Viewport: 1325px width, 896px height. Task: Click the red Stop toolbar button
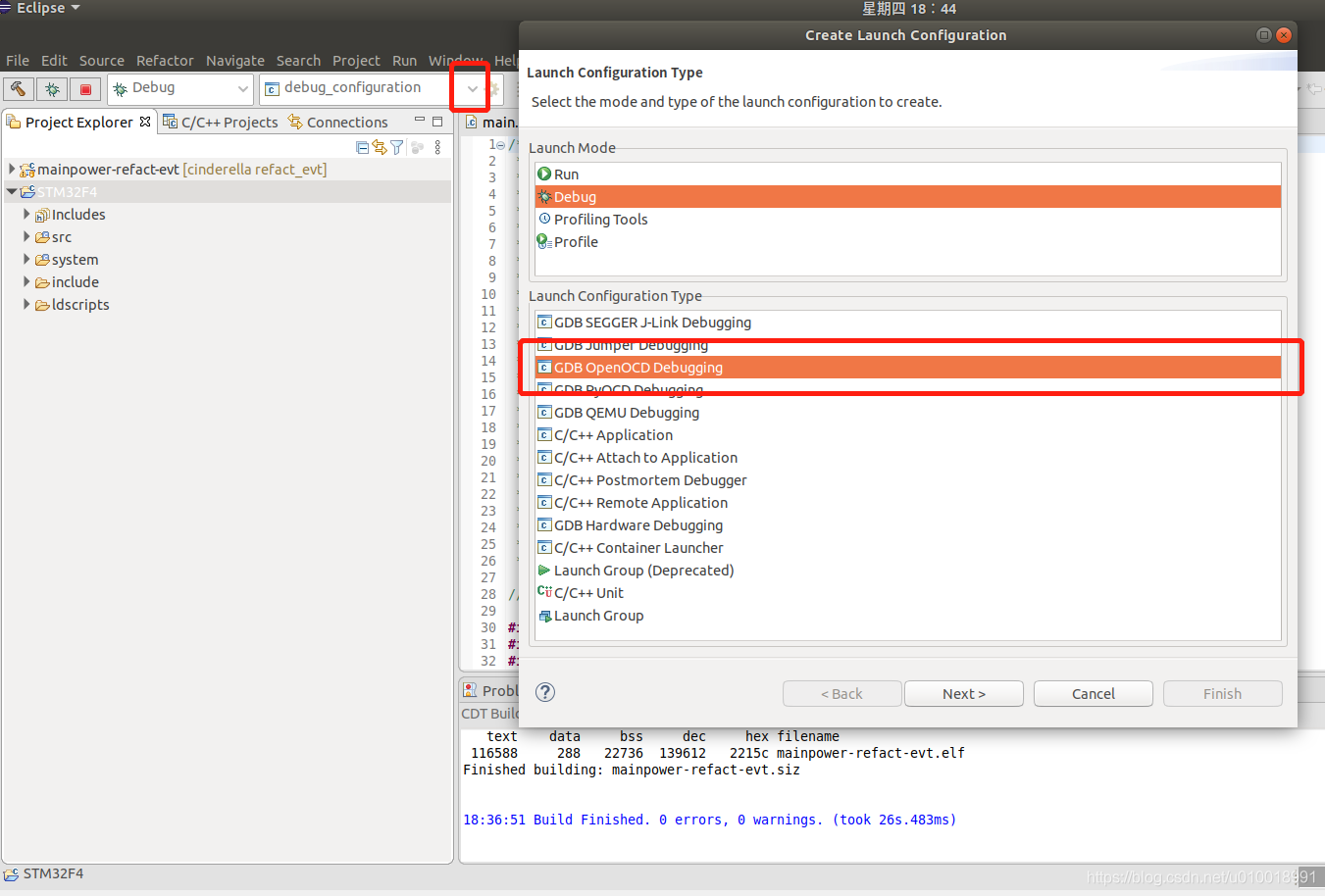pyautogui.click(x=85, y=89)
